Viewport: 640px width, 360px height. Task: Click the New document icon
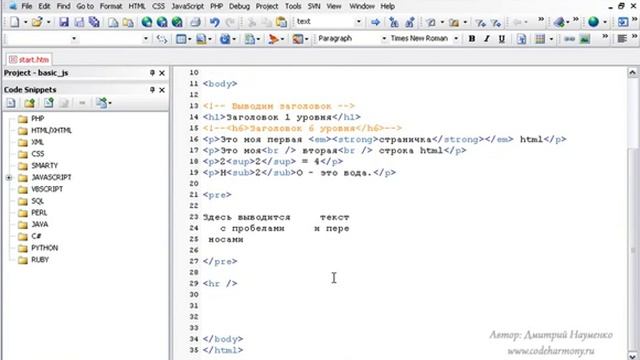pyautogui.click(x=14, y=22)
